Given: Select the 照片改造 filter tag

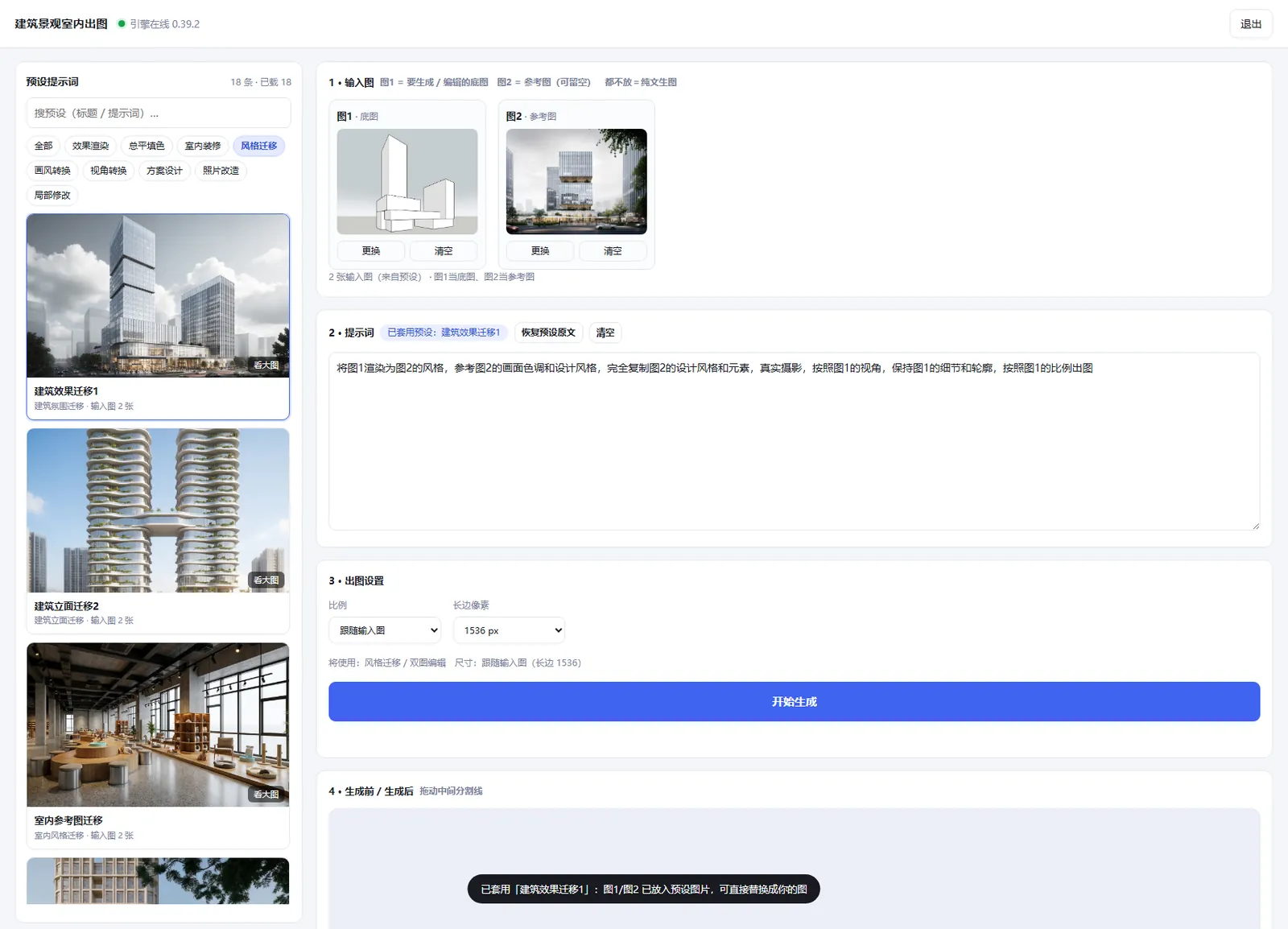Looking at the screenshot, I should tap(221, 171).
